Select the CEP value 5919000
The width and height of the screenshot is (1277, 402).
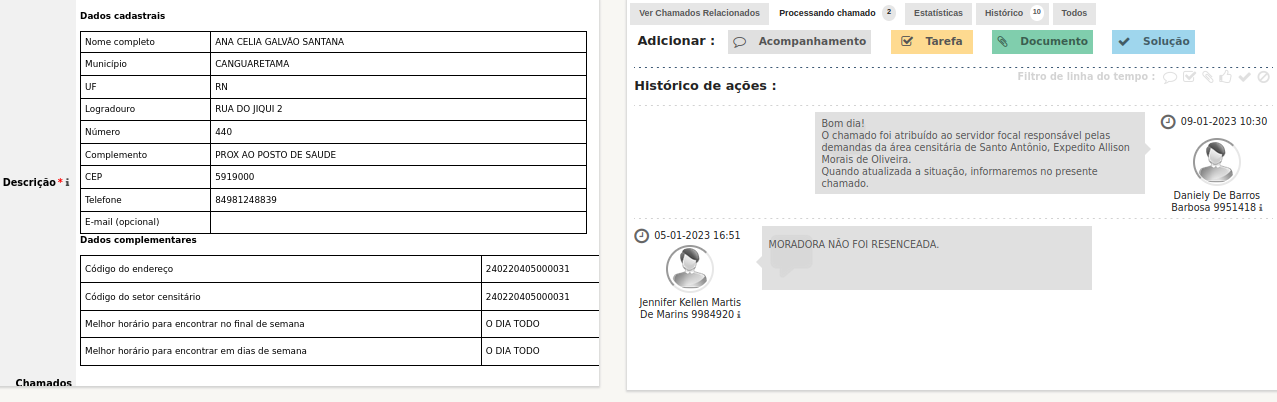point(398,177)
